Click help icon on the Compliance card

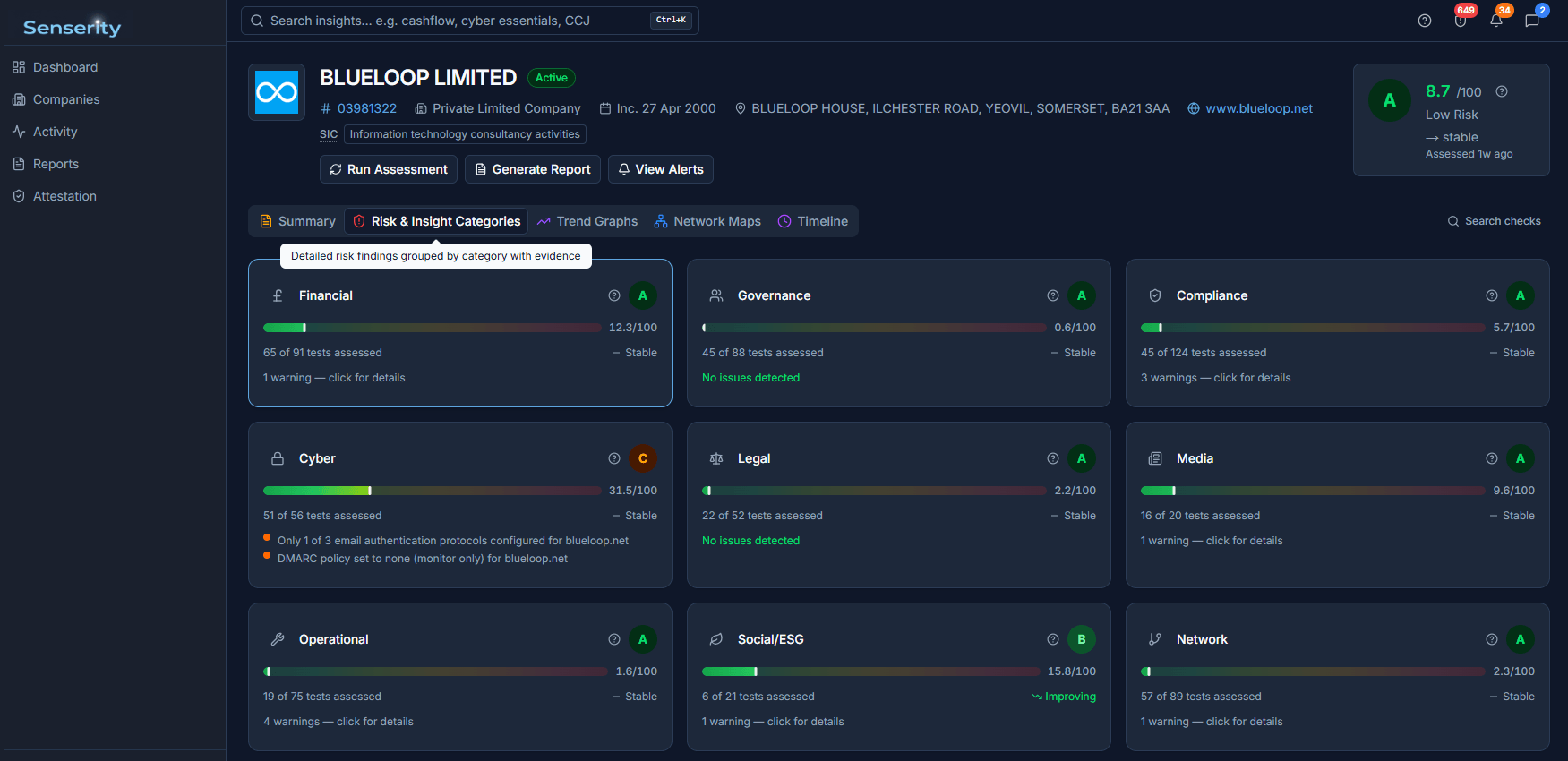(1492, 295)
